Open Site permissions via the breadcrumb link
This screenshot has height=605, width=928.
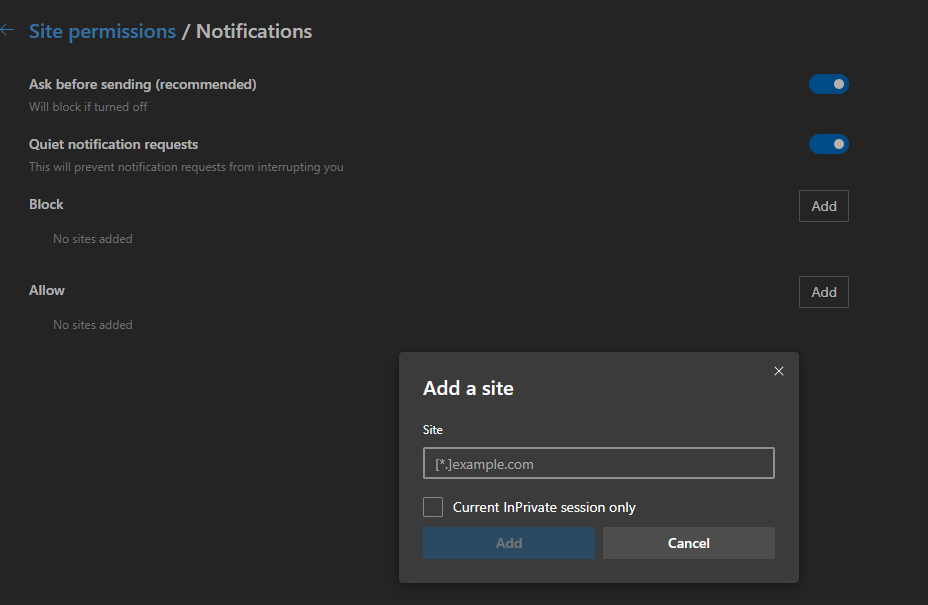[103, 31]
